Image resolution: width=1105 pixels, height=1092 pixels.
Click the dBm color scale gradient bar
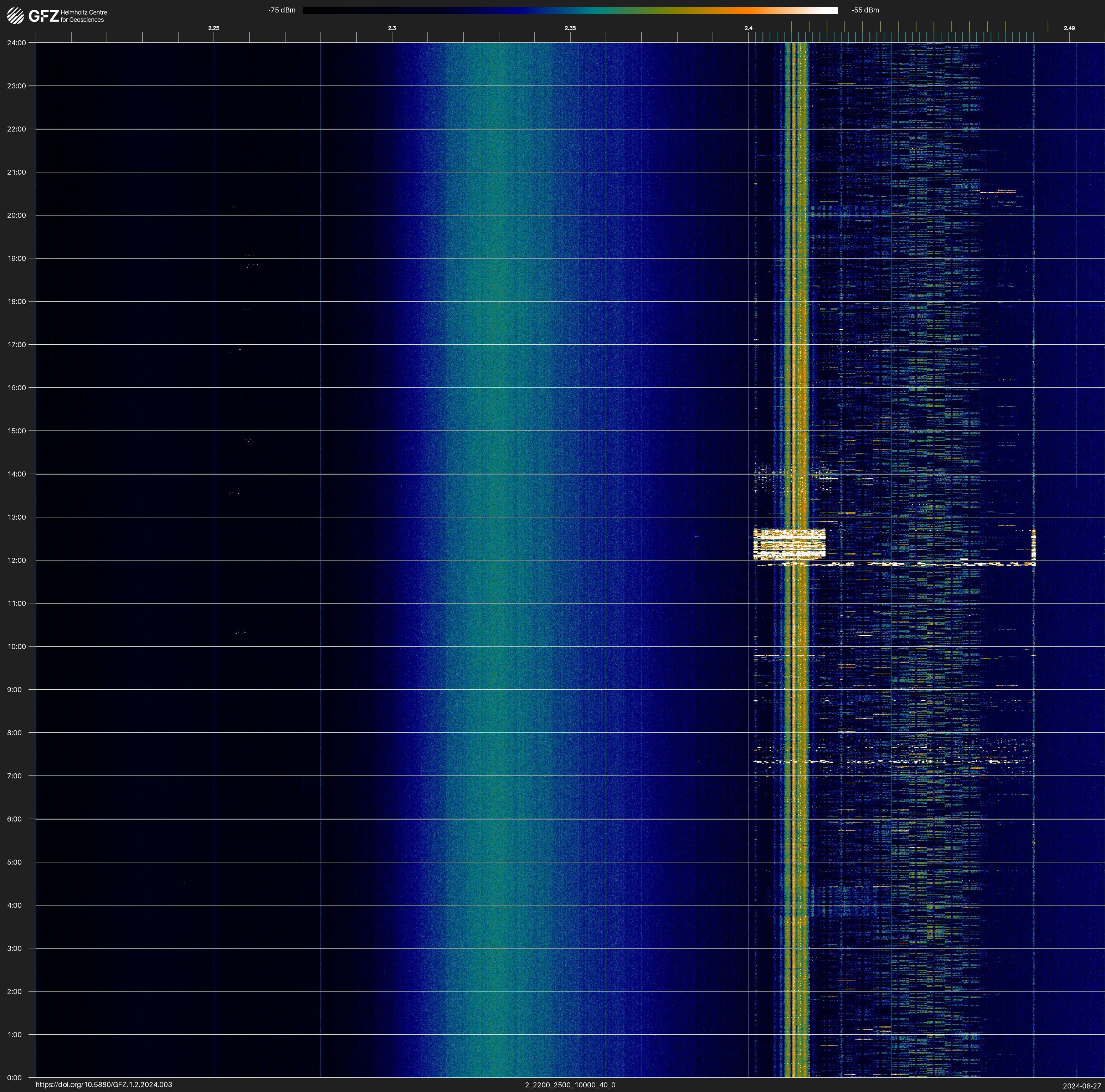click(x=570, y=10)
